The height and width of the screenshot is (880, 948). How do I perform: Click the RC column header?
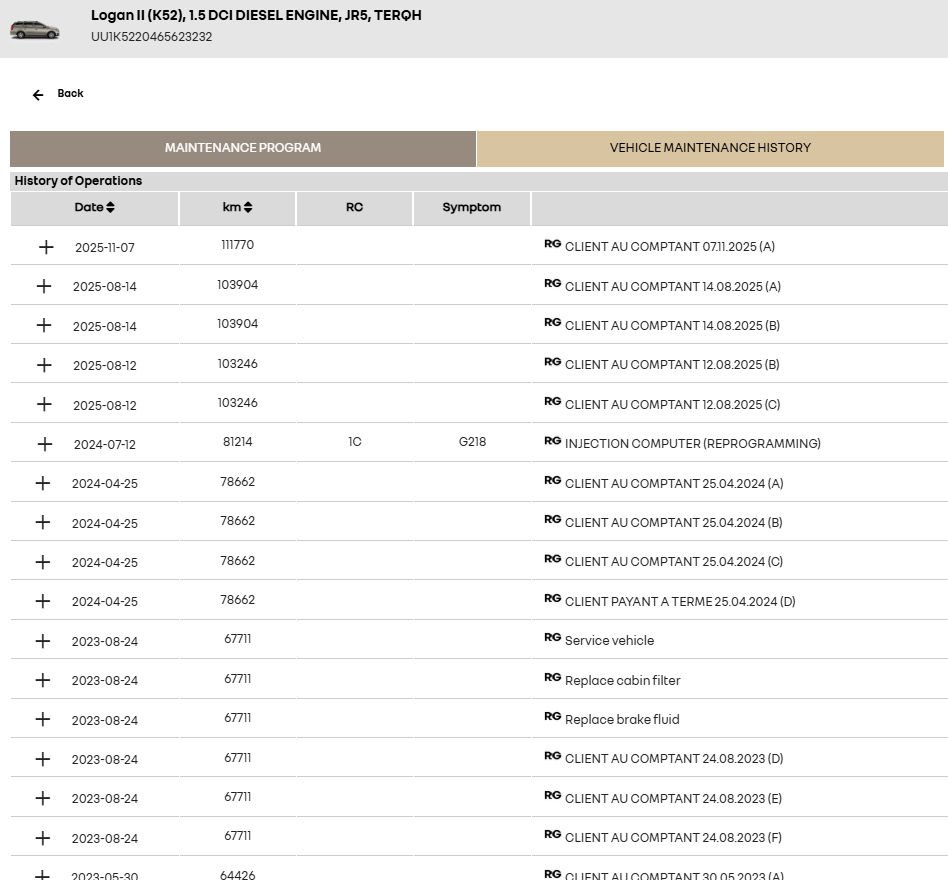(x=354, y=207)
